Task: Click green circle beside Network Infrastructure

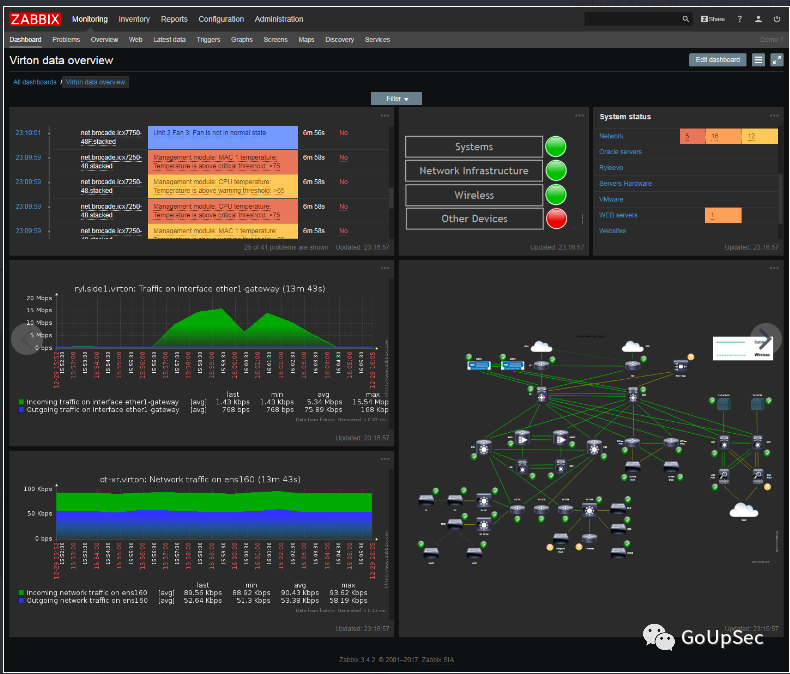Action: (556, 170)
